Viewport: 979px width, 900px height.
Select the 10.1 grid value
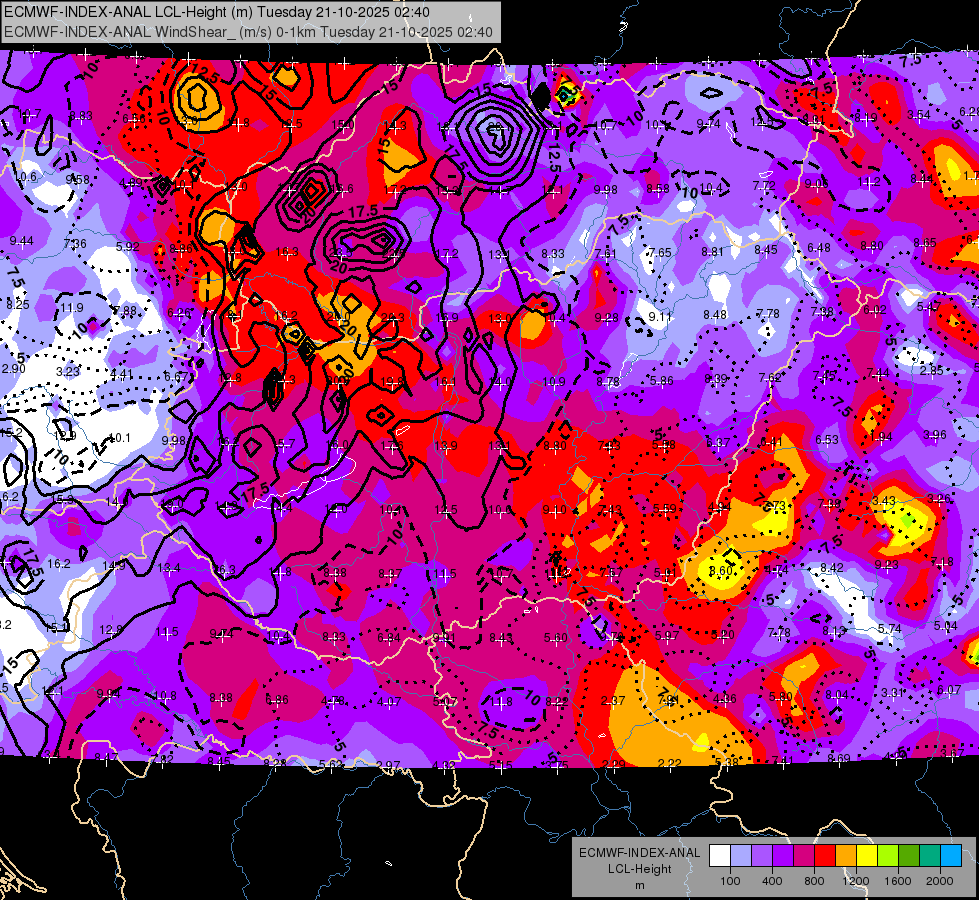pyautogui.click(x=119, y=438)
